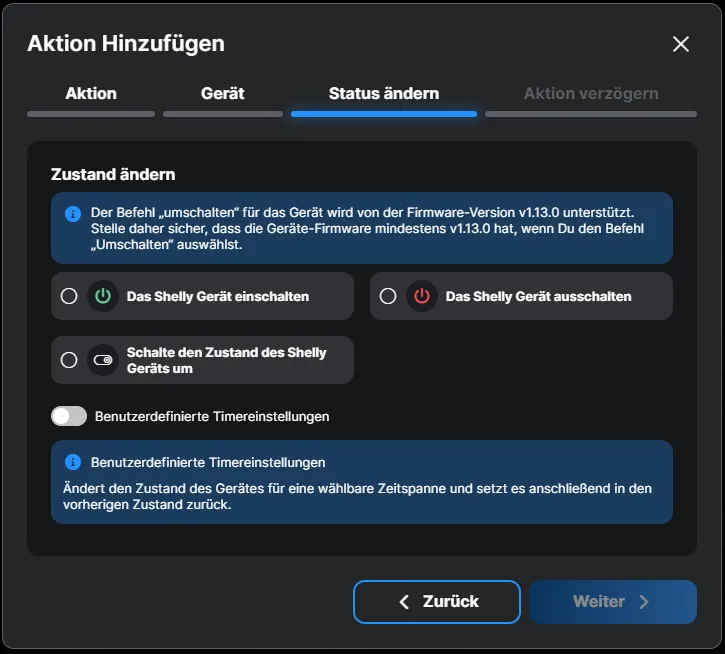
Task: Close the Aktion Hinzufügen dialog
Action: (681, 44)
